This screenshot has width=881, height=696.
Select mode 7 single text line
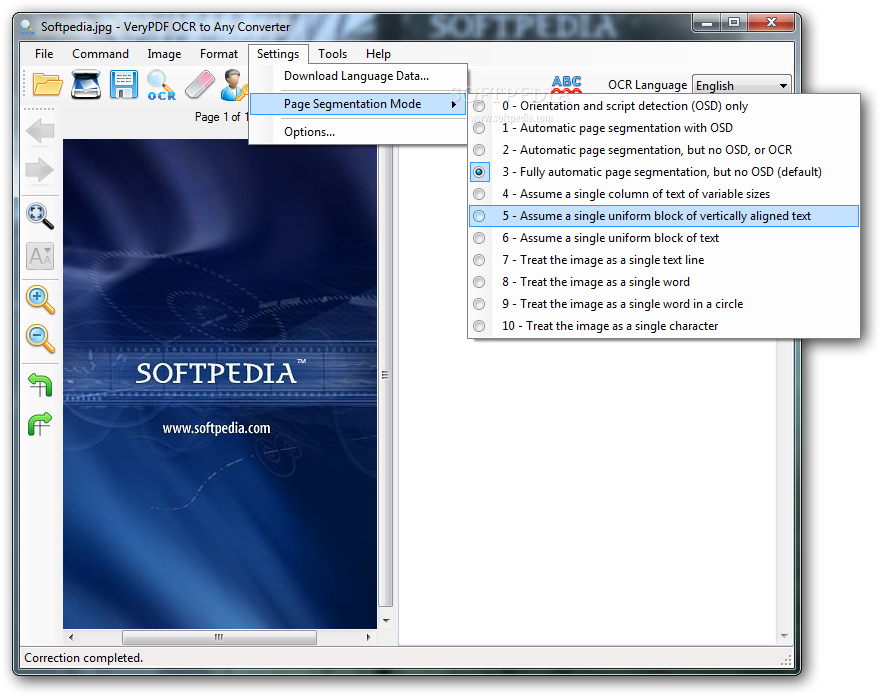[x=664, y=260]
